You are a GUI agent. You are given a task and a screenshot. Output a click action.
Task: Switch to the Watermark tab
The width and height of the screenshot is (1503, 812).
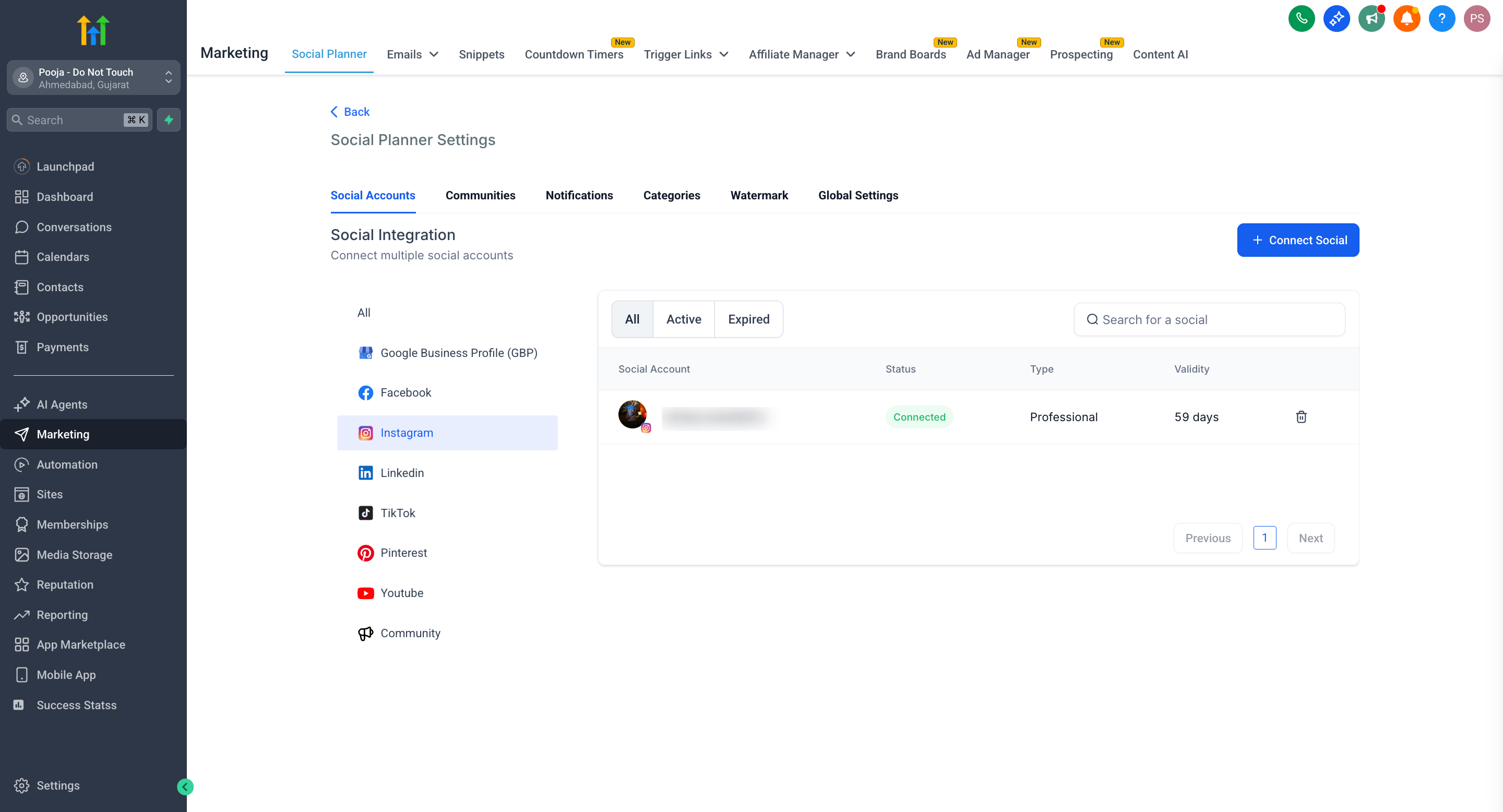point(758,195)
